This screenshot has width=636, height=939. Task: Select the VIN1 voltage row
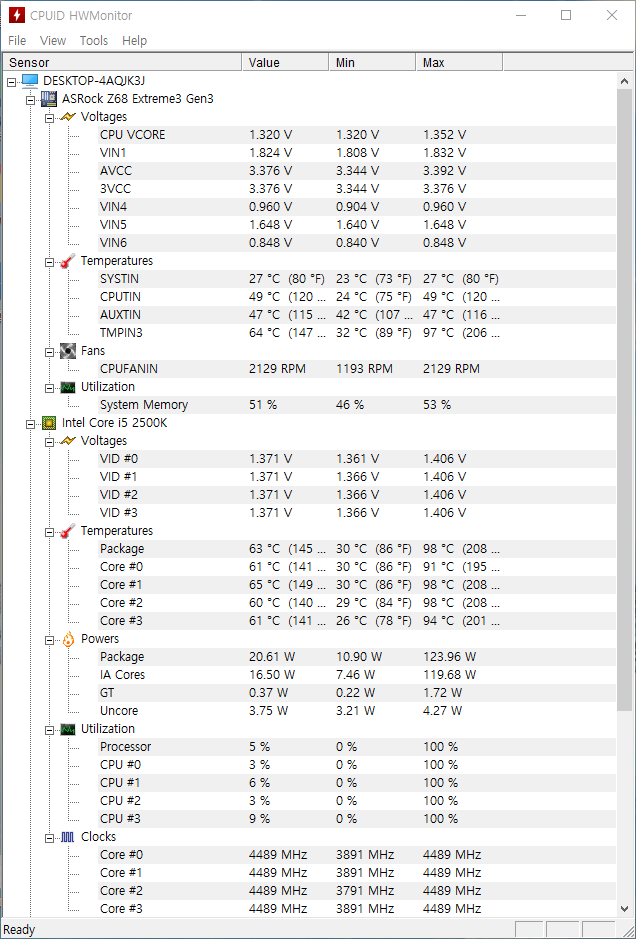(x=357, y=153)
